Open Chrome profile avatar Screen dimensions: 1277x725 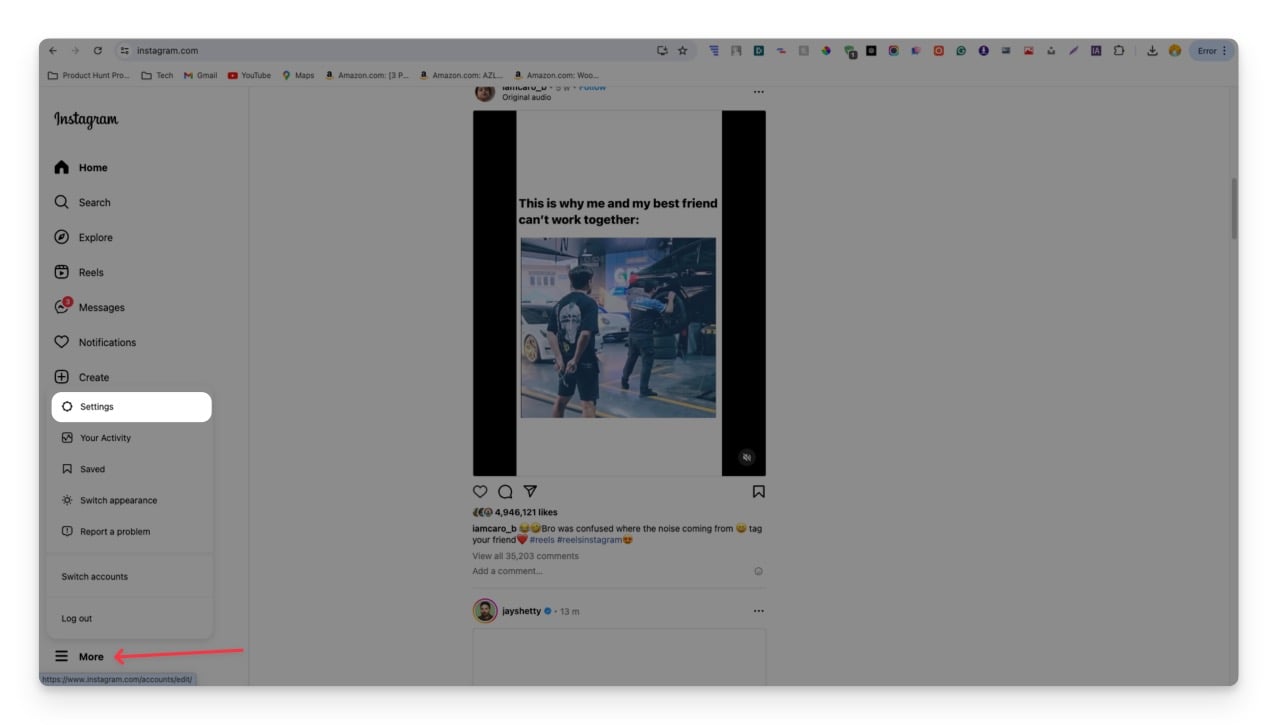[x=1175, y=51]
